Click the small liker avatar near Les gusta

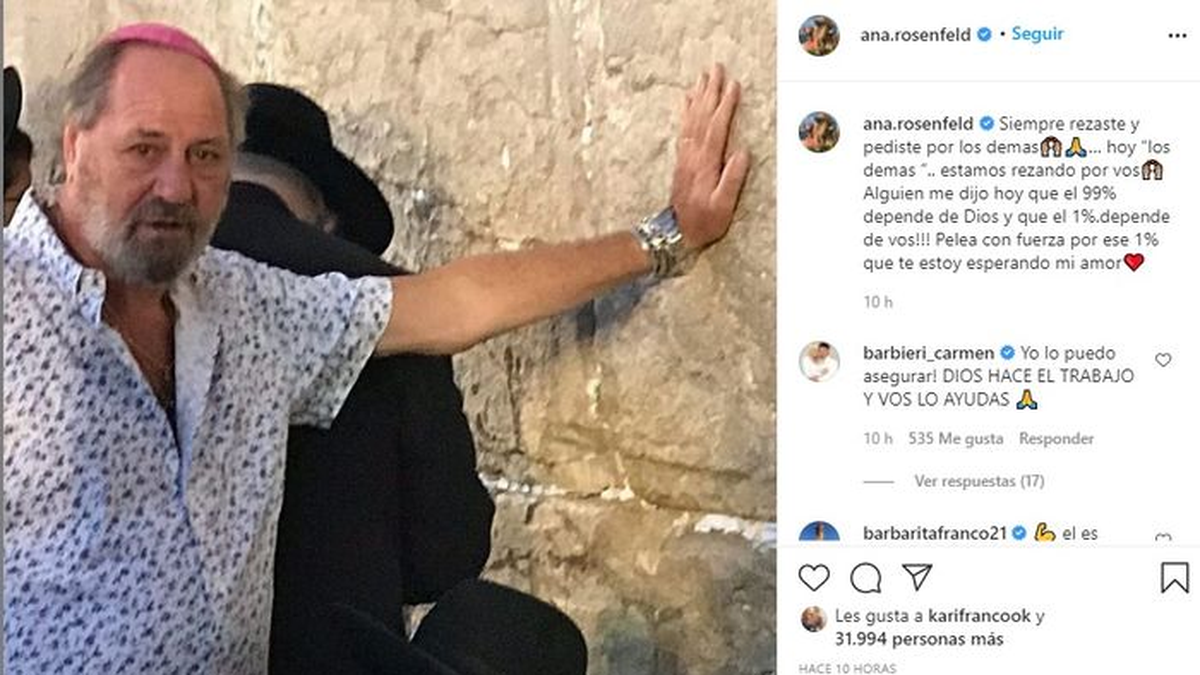click(x=813, y=619)
